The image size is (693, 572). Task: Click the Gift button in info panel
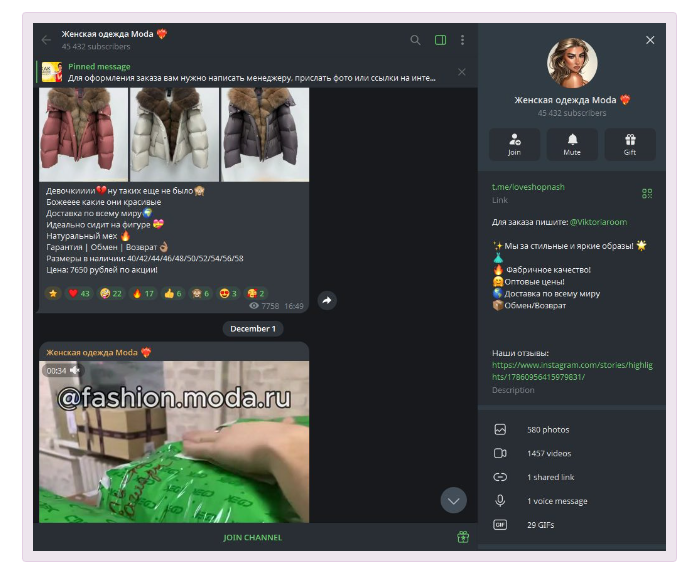coord(630,145)
